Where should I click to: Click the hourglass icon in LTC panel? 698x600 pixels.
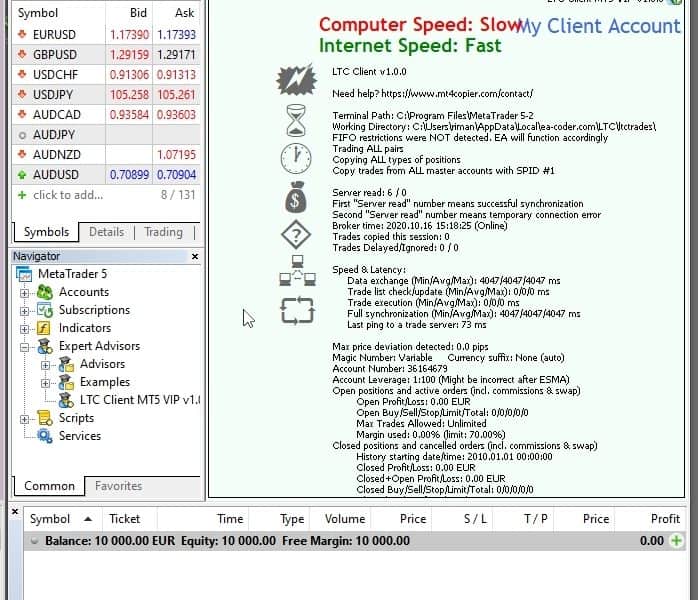tap(296, 120)
